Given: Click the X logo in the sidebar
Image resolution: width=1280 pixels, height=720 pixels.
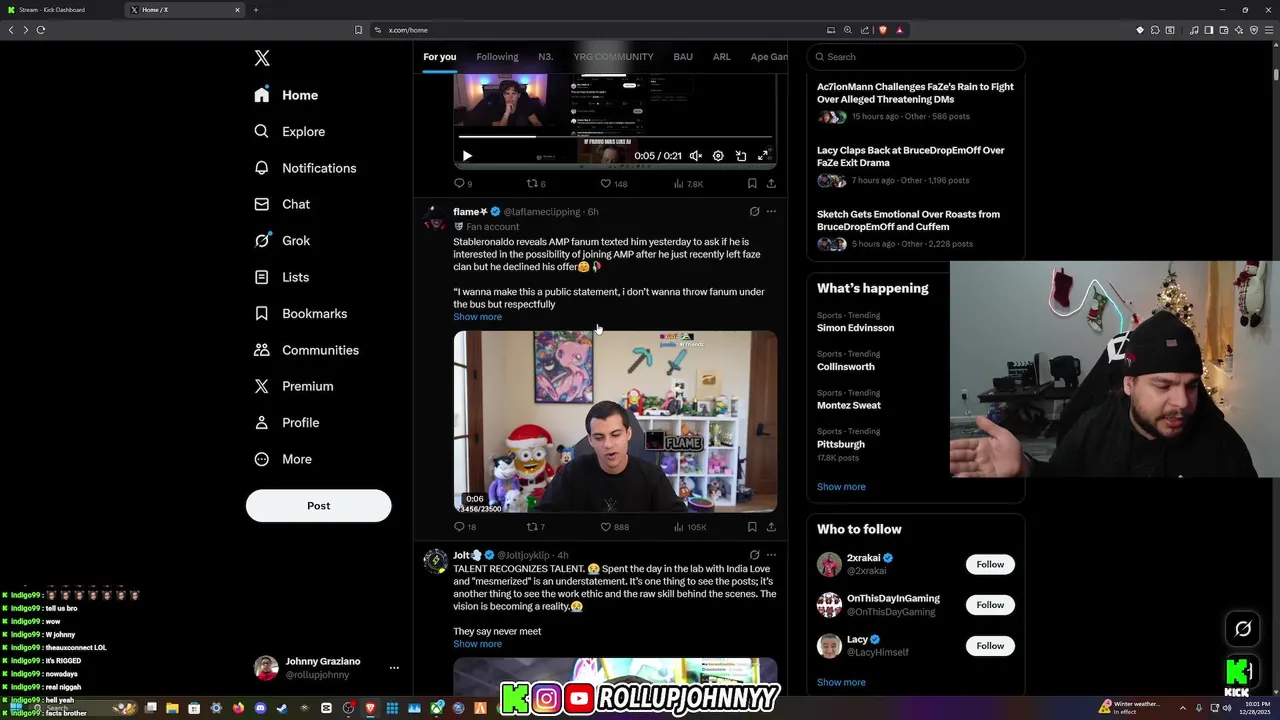Looking at the screenshot, I should [x=262, y=58].
